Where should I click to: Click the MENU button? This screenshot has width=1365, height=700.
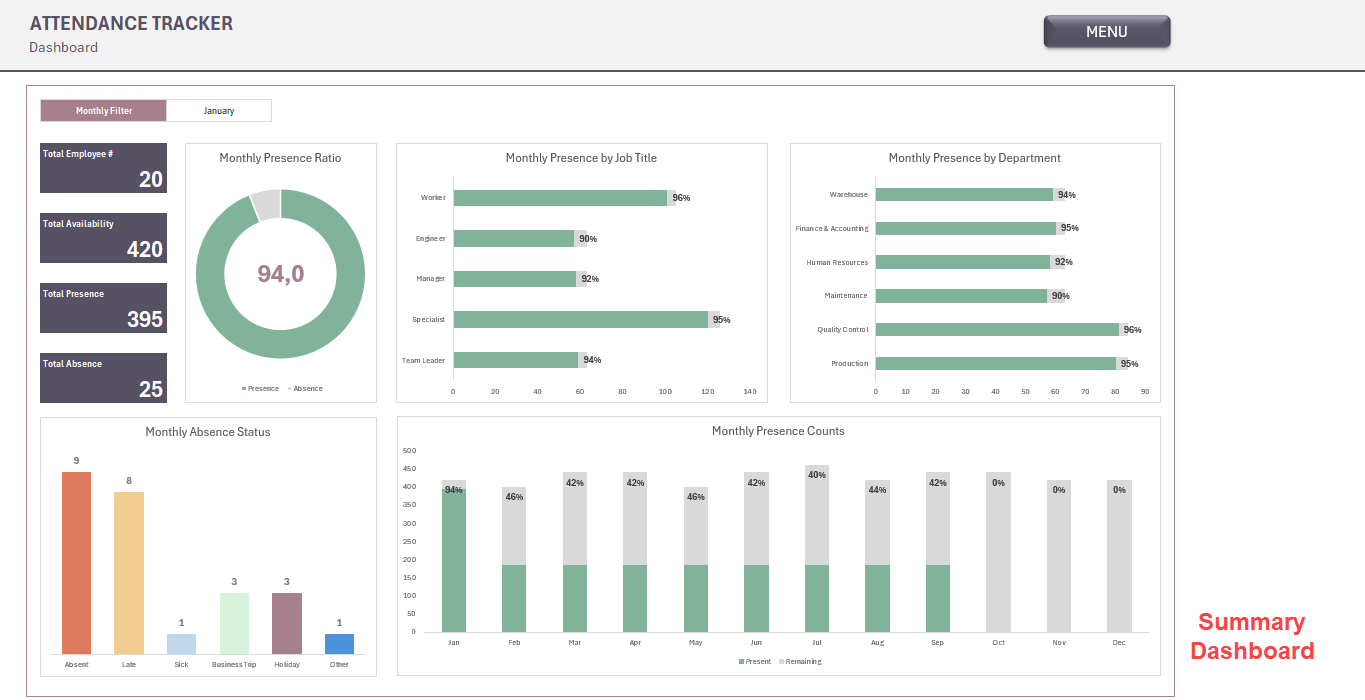pos(1106,32)
